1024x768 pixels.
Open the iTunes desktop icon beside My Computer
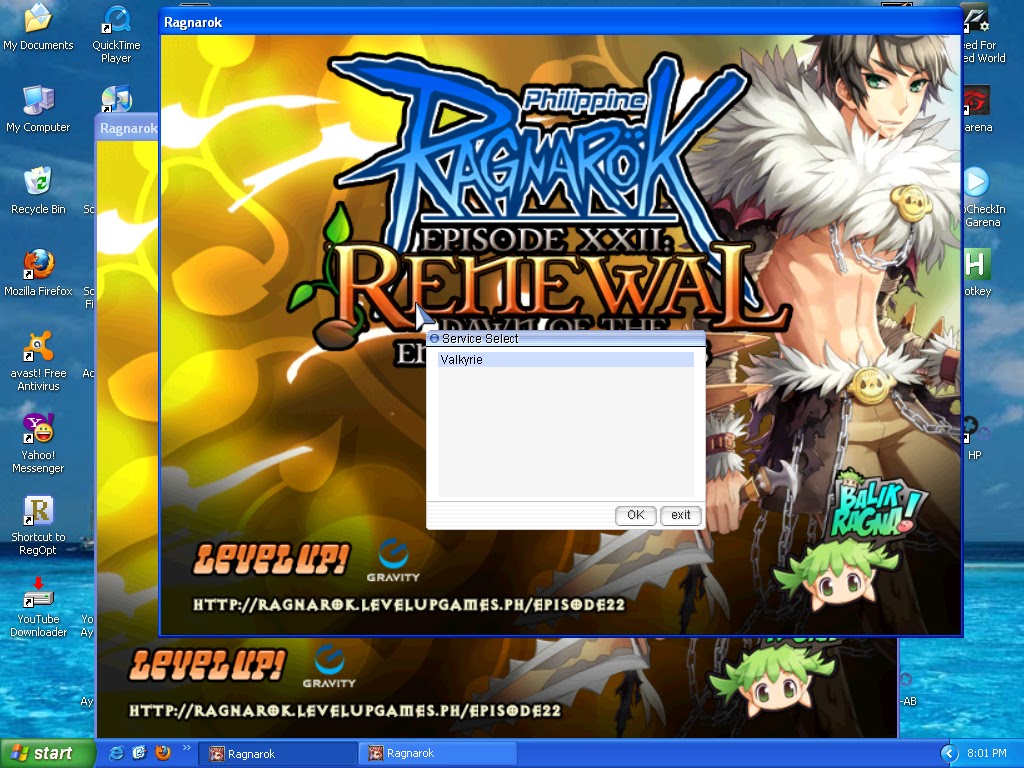pos(116,98)
